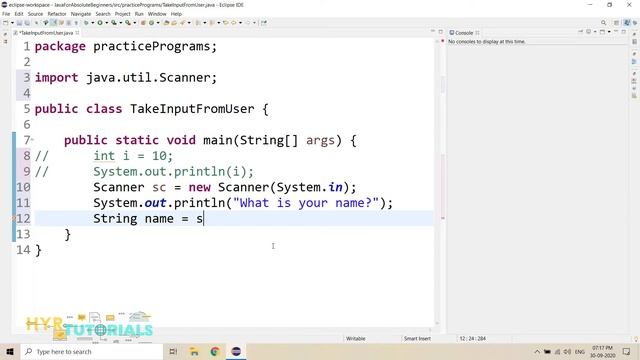Switch to the Debug perspective icon
Screen dimensions: 640x360
635,23
